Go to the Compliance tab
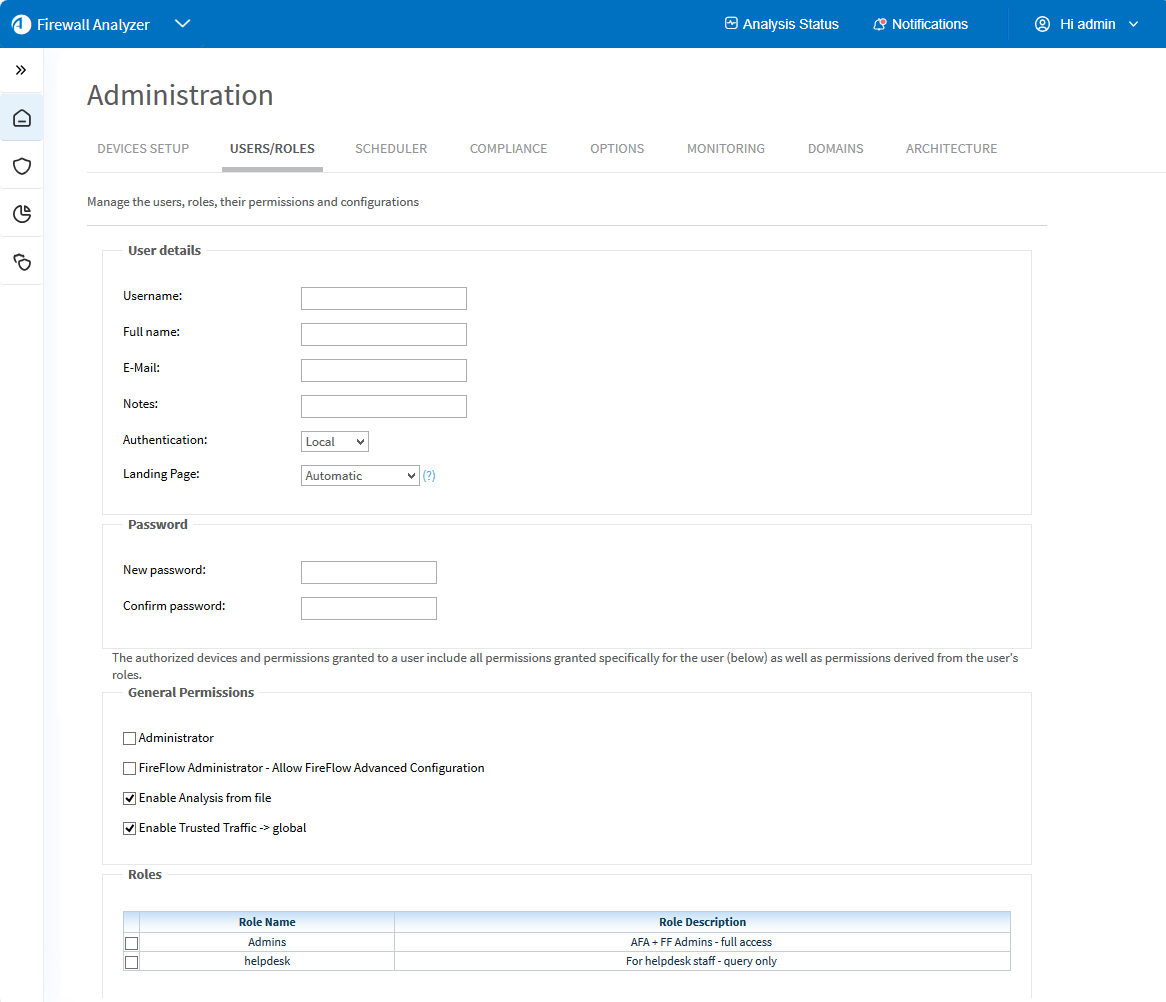Screen dimensions: 1166x1002 (508, 149)
